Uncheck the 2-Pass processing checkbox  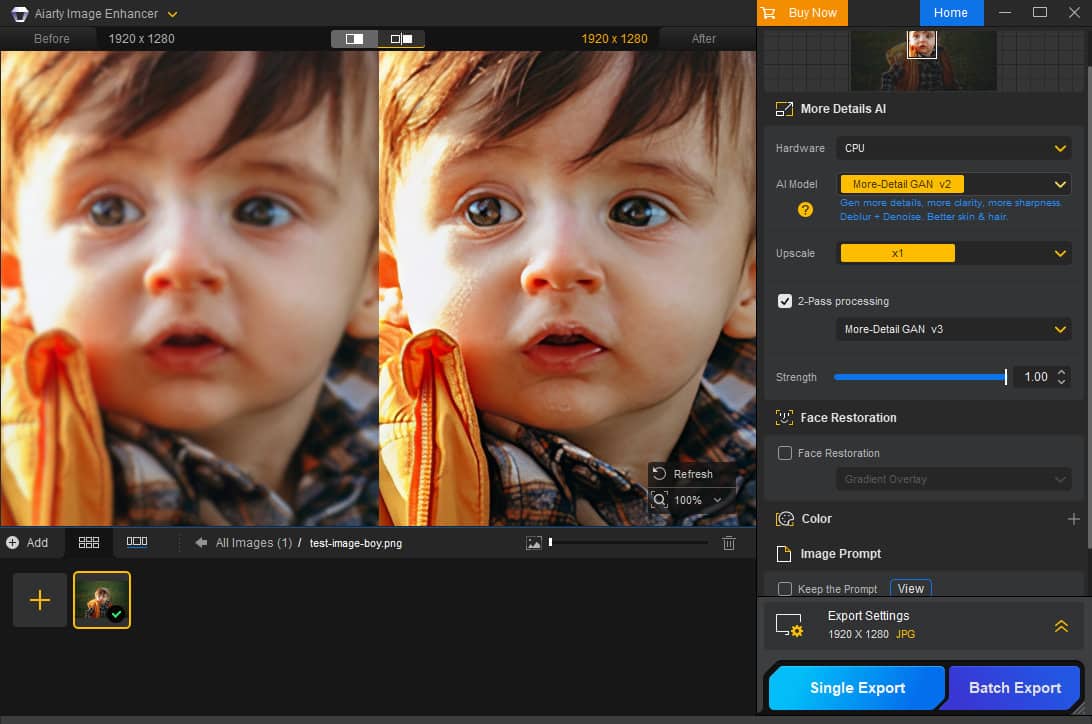tap(785, 301)
